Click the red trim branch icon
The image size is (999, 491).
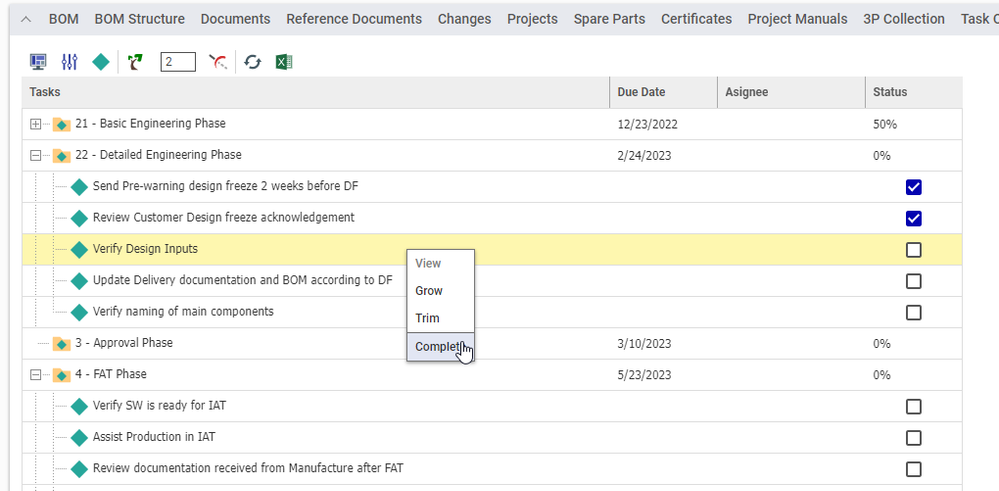(217, 62)
